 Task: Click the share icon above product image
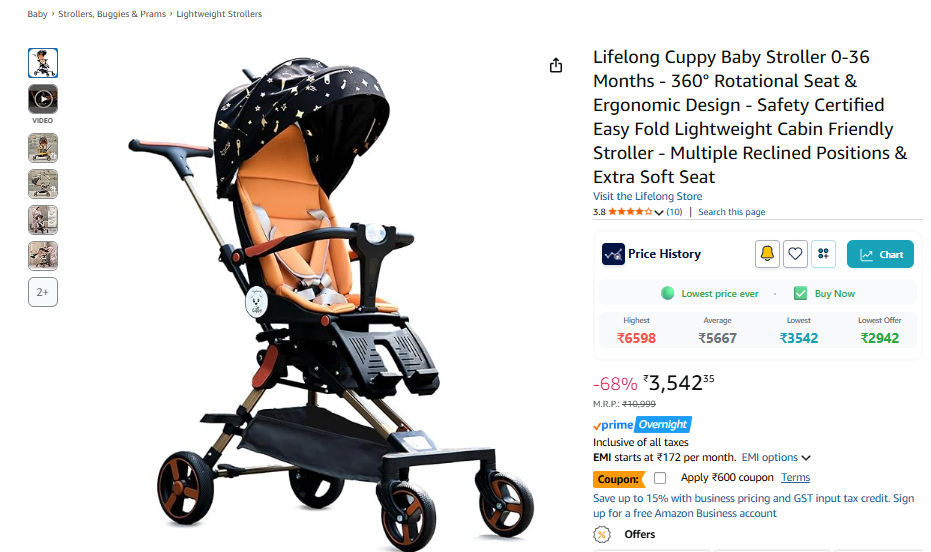point(556,65)
